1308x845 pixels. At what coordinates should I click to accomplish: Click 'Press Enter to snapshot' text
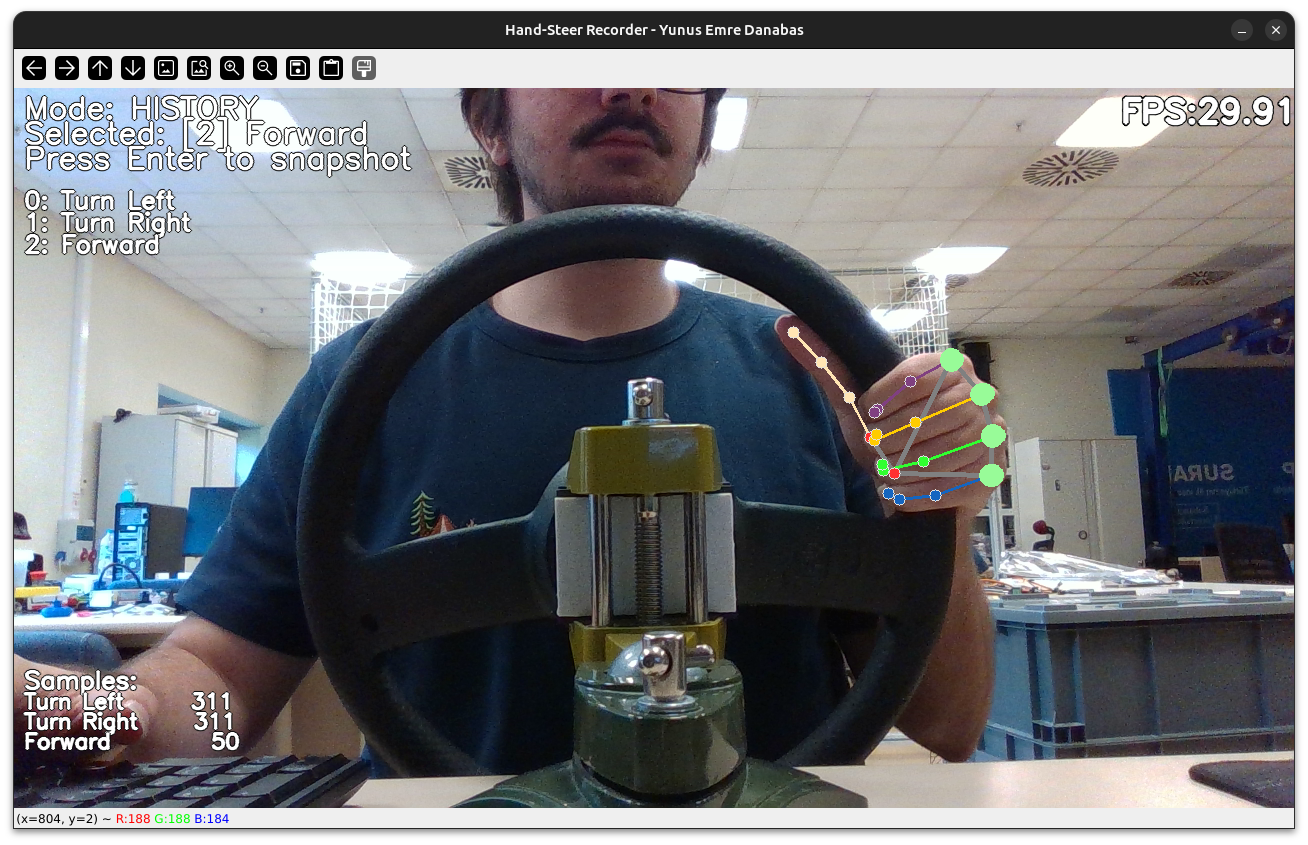pos(218,160)
